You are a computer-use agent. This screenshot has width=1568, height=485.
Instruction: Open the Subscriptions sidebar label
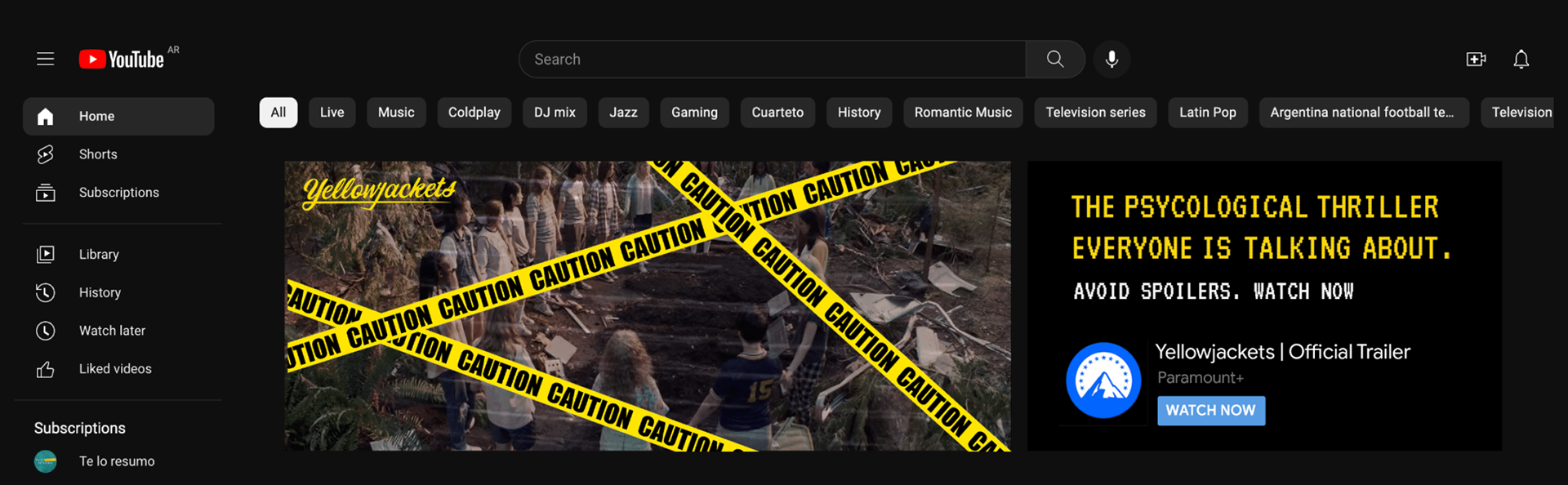coord(119,193)
